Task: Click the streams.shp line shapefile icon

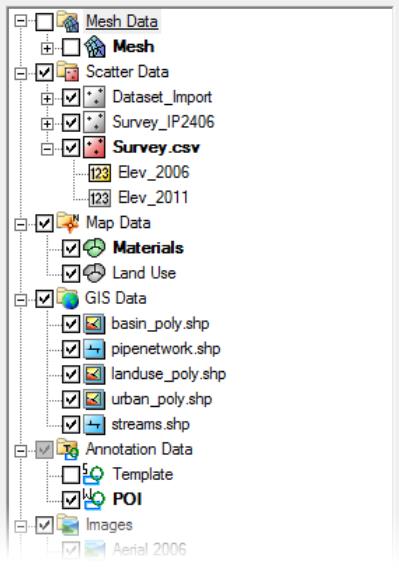Action: click(x=94, y=425)
